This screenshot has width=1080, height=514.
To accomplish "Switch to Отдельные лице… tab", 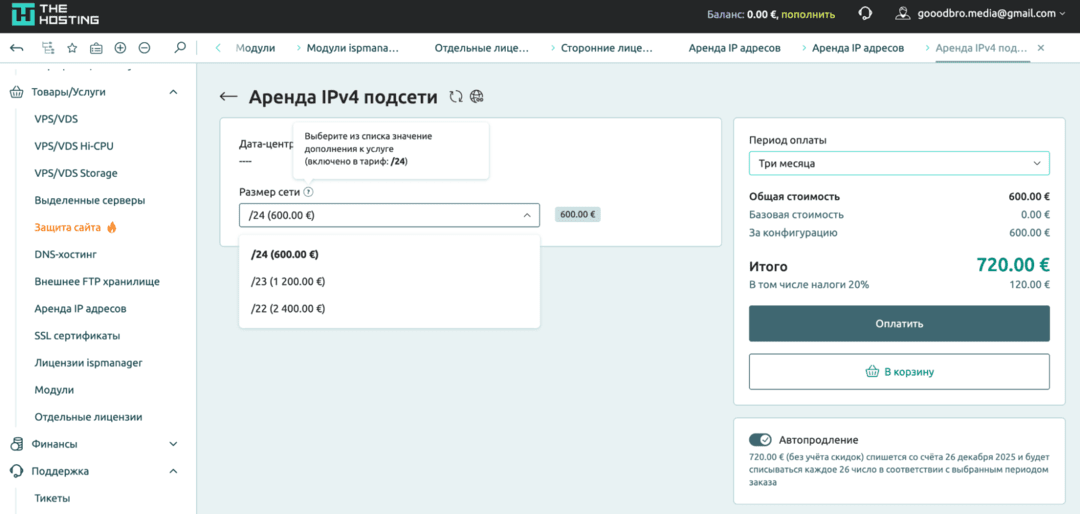I will click(x=481, y=48).
